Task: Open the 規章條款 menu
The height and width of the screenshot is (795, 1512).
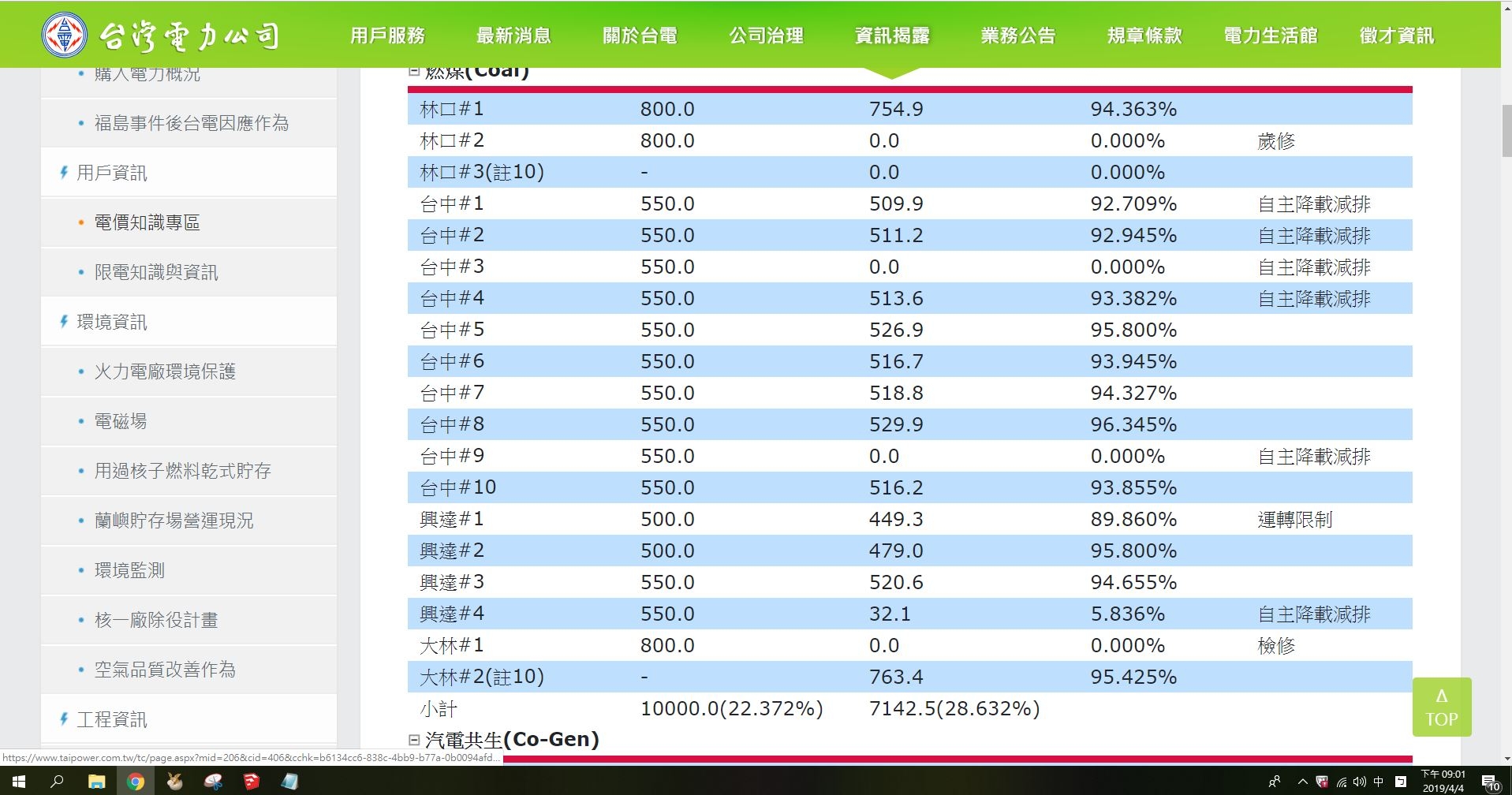Action: [1144, 35]
